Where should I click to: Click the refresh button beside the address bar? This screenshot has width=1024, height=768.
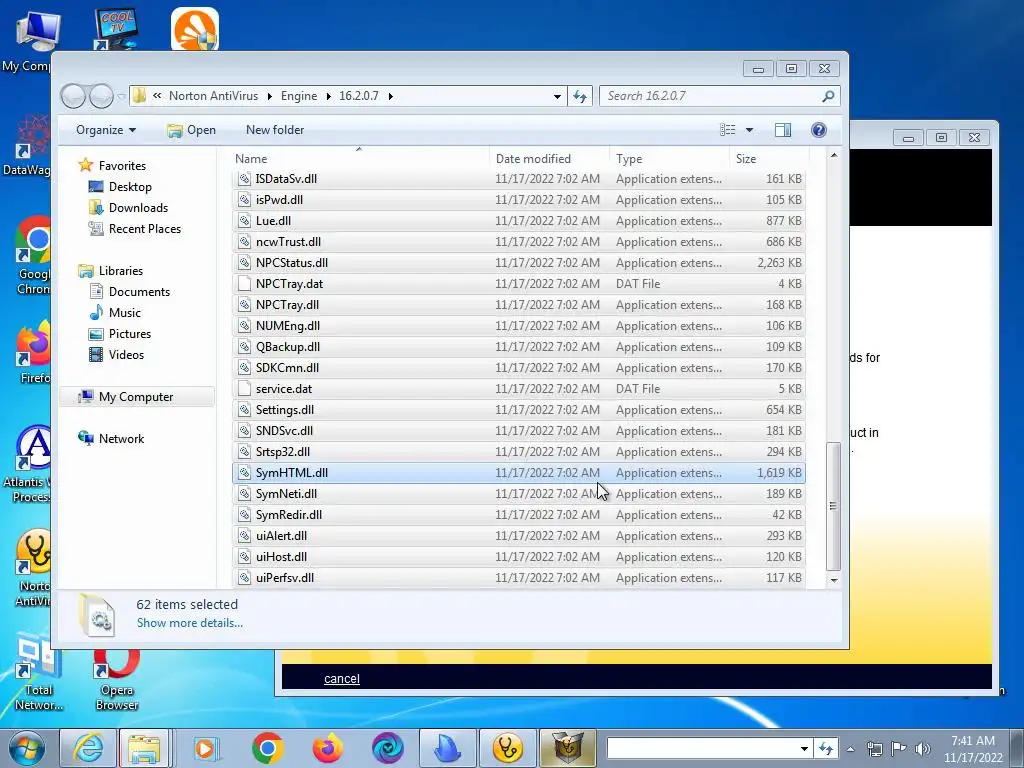(580, 96)
